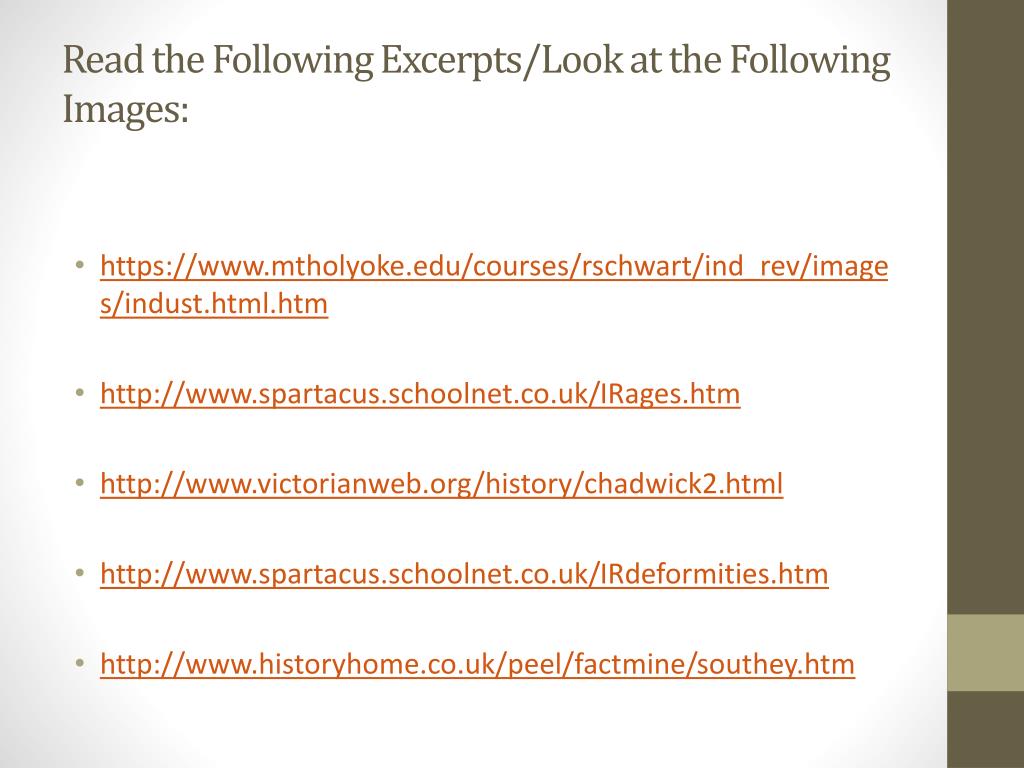Image resolution: width=1024 pixels, height=768 pixels.
Task: Open the mtholyoke.edu ind_rev link
Action: point(494,267)
